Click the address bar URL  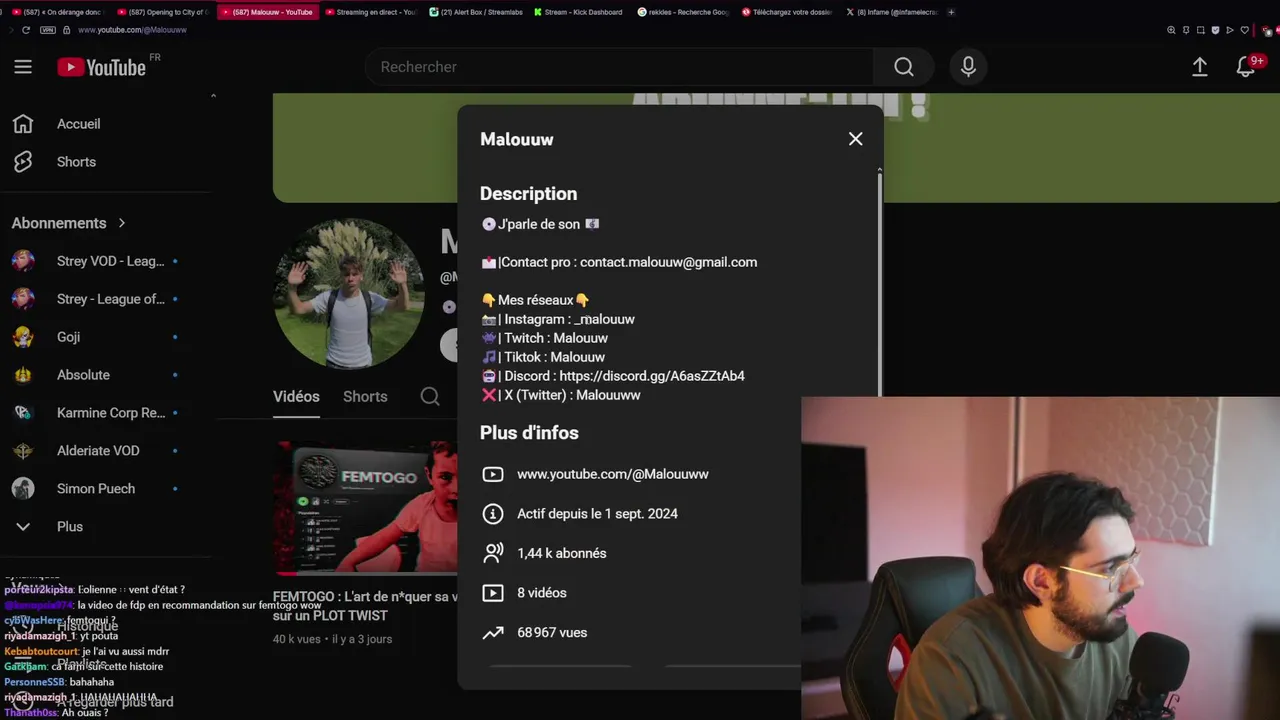point(132,30)
